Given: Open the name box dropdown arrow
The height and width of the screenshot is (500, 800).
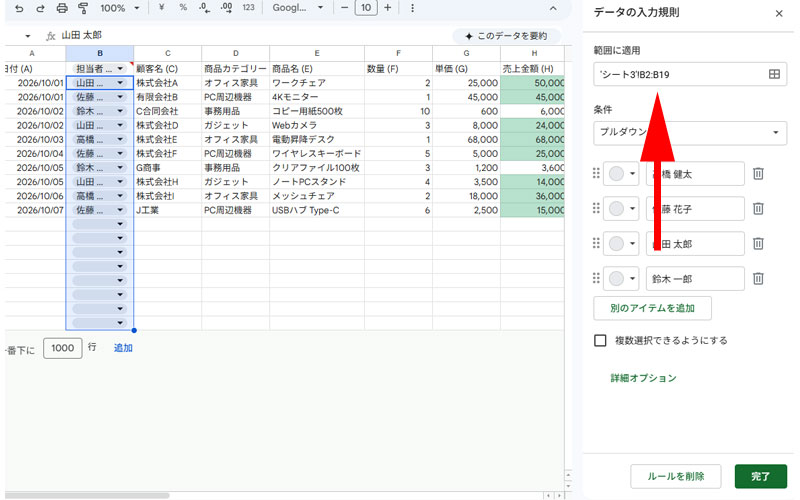Looking at the screenshot, I should pos(28,36).
